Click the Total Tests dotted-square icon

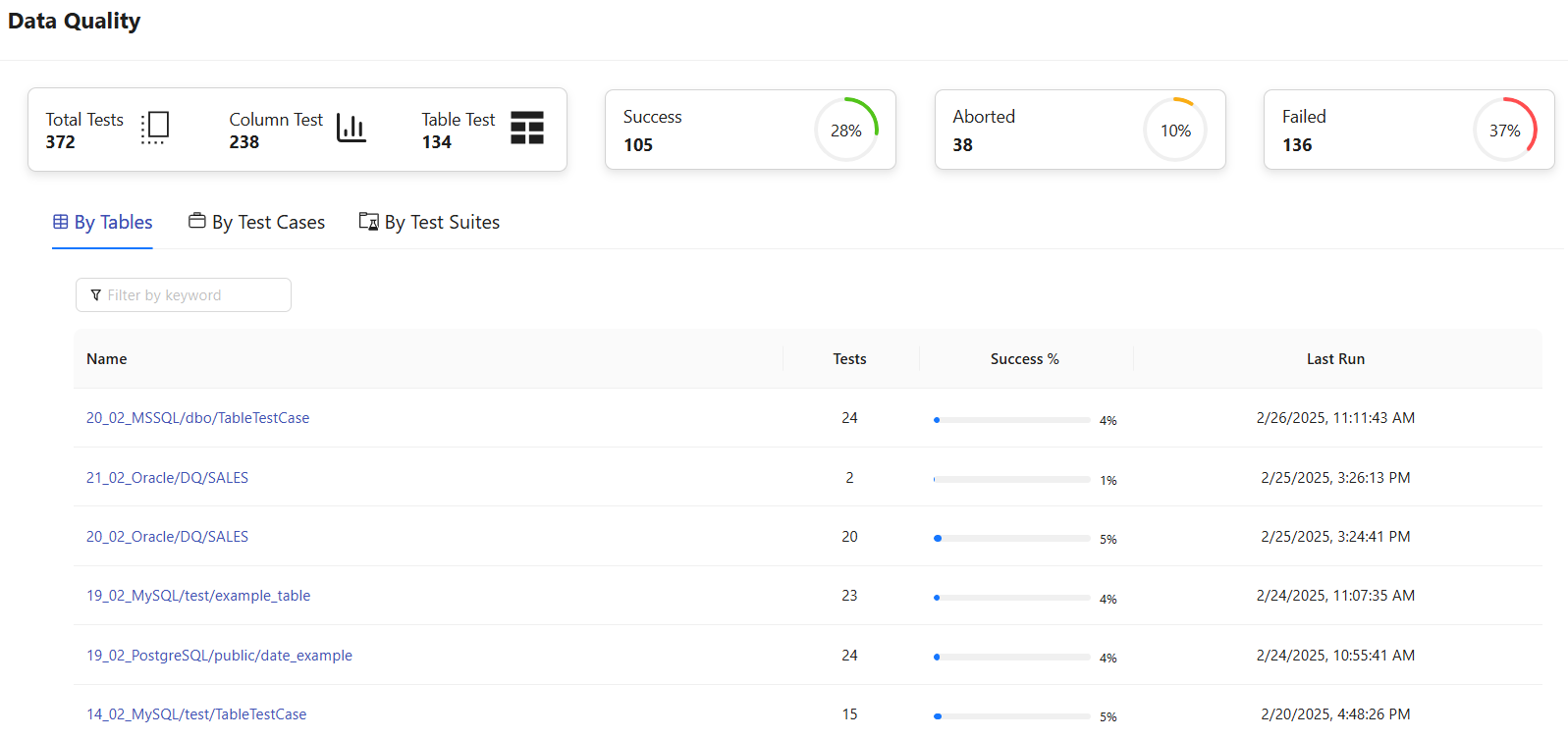click(155, 128)
